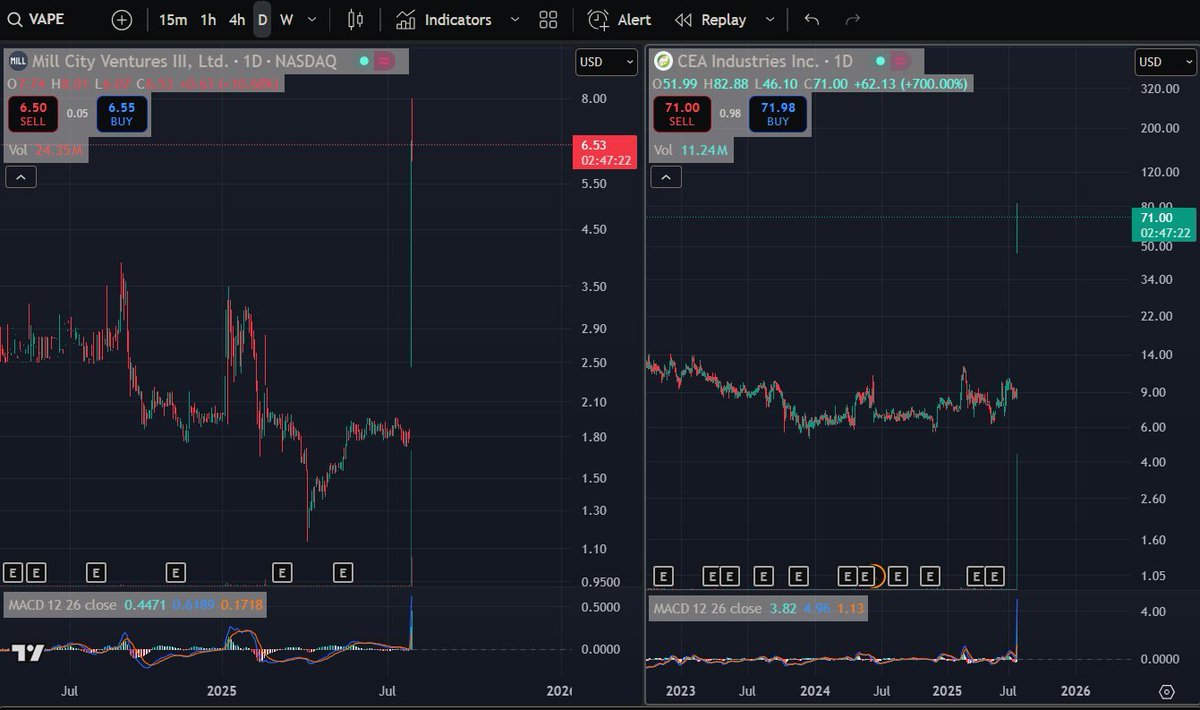The width and height of the screenshot is (1200, 710).
Task: Click the 8.00 price axis label
Action: (594, 98)
